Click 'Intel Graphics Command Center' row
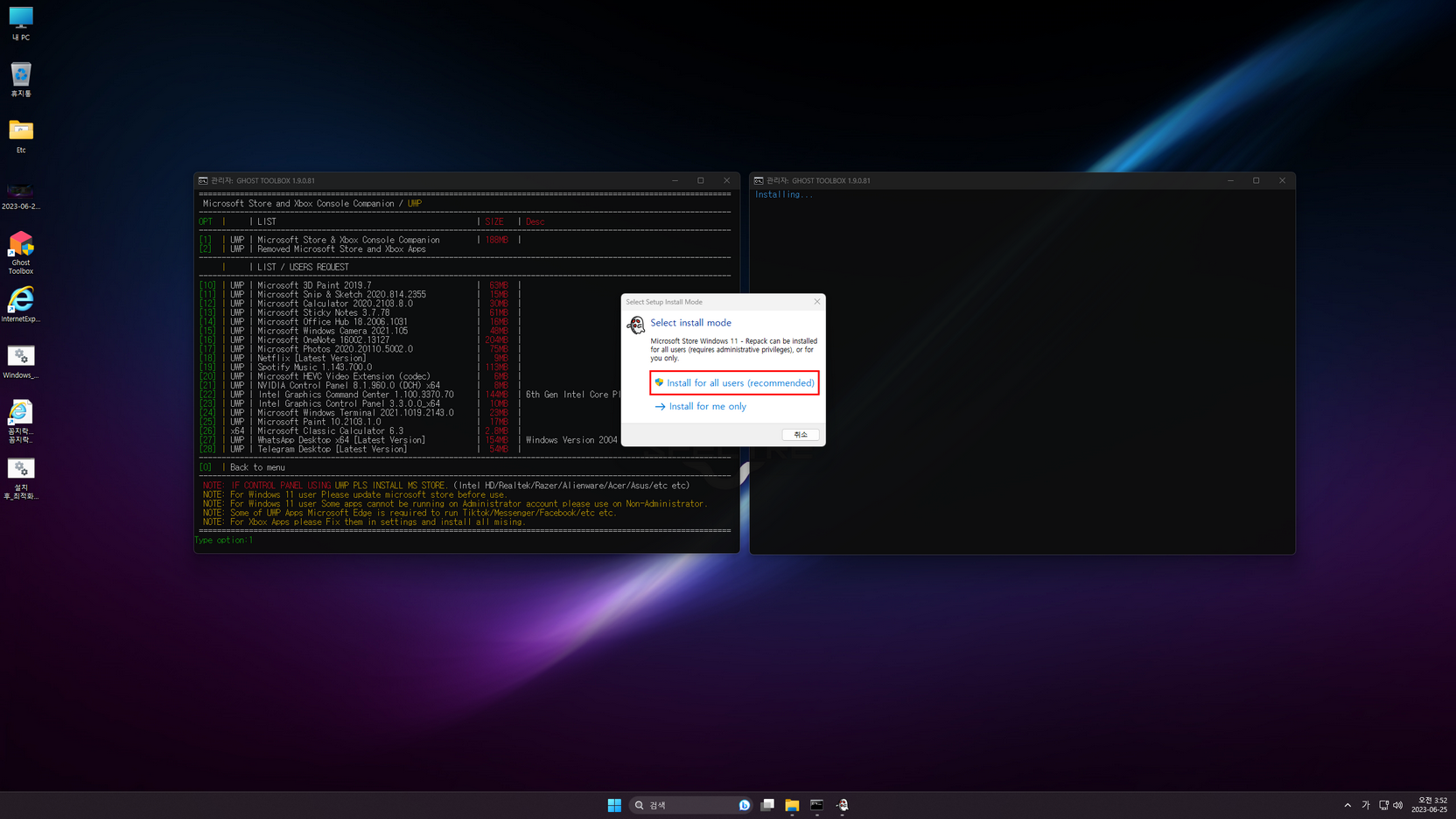The image size is (1456, 819). click(409, 395)
